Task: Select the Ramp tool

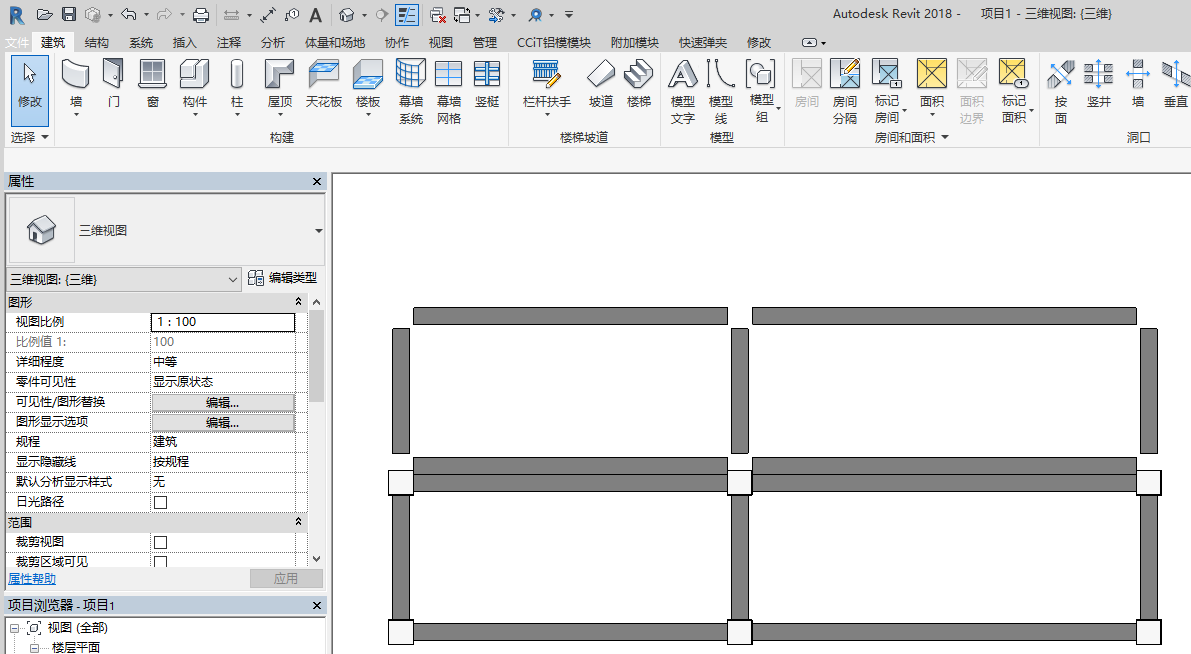Action: pyautogui.click(x=601, y=84)
